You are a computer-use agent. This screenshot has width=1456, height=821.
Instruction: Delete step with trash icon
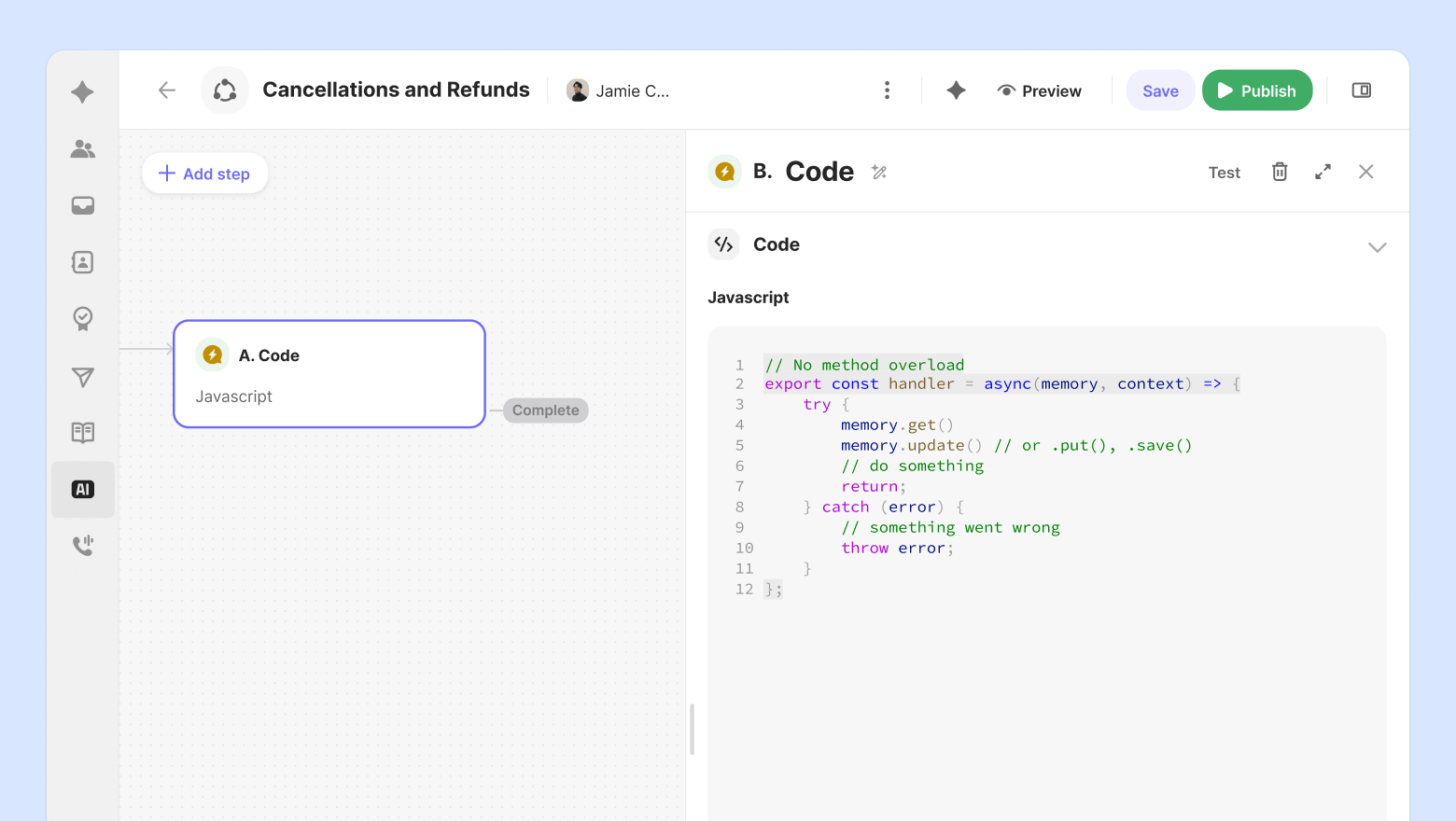tap(1280, 172)
